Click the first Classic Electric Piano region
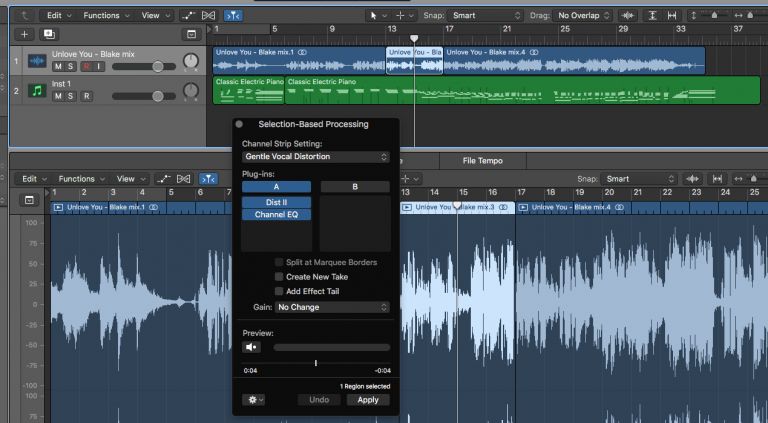The image size is (768, 423). coord(249,90)
